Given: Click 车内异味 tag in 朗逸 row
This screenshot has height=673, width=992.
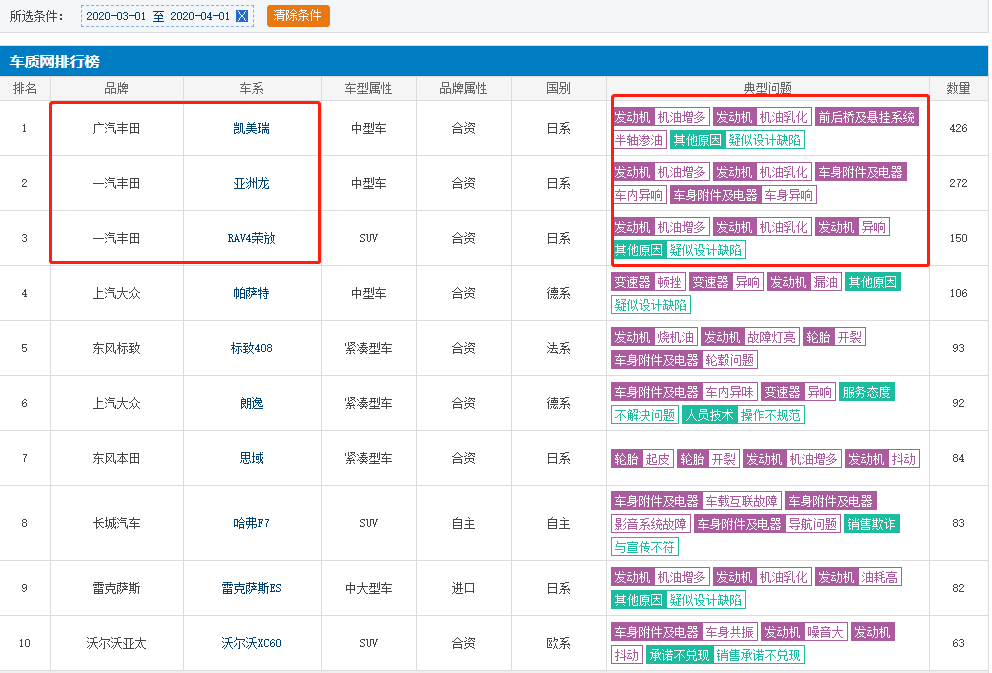Looking at the screenshot, I should pos(729,392).
